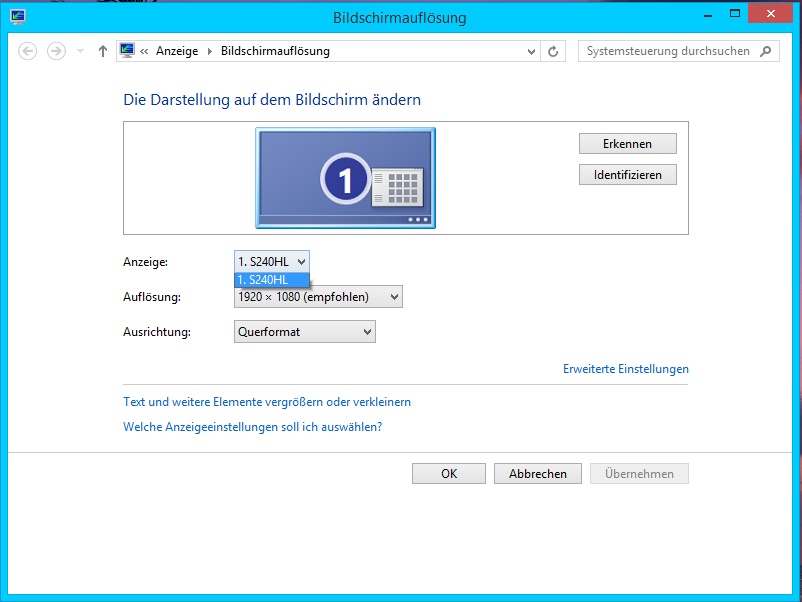Click the magnifier search icon
This screenshot has height=602, width=802.
point(766,51)
